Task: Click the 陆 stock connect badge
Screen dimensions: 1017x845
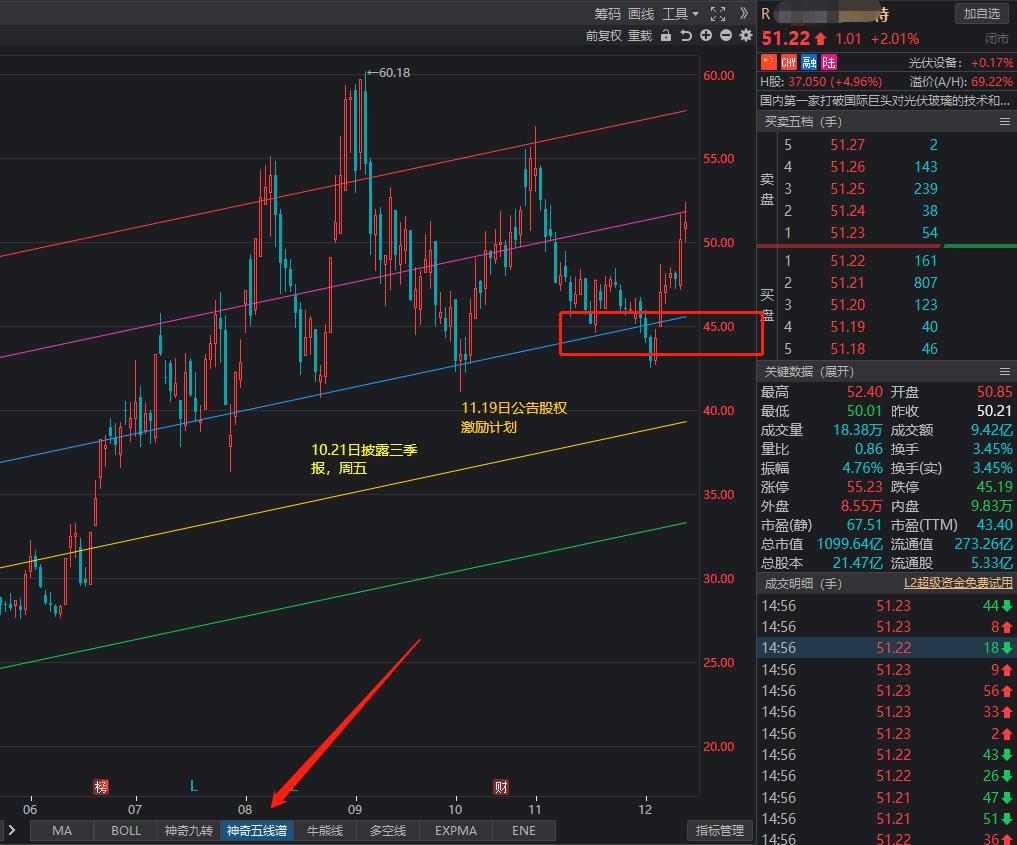Action: click(x=828, y=63)
